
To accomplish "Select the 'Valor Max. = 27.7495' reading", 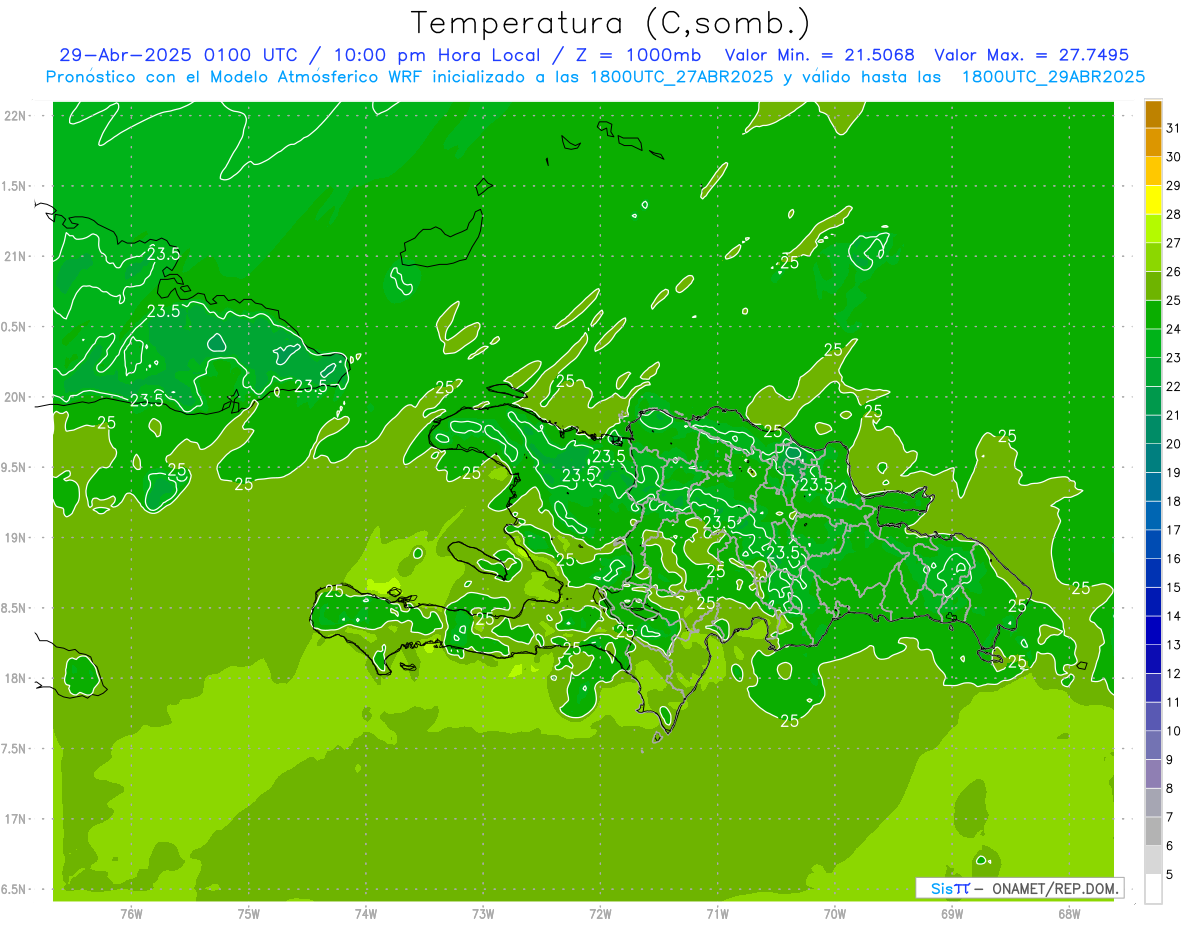I will click(1031, 55).
